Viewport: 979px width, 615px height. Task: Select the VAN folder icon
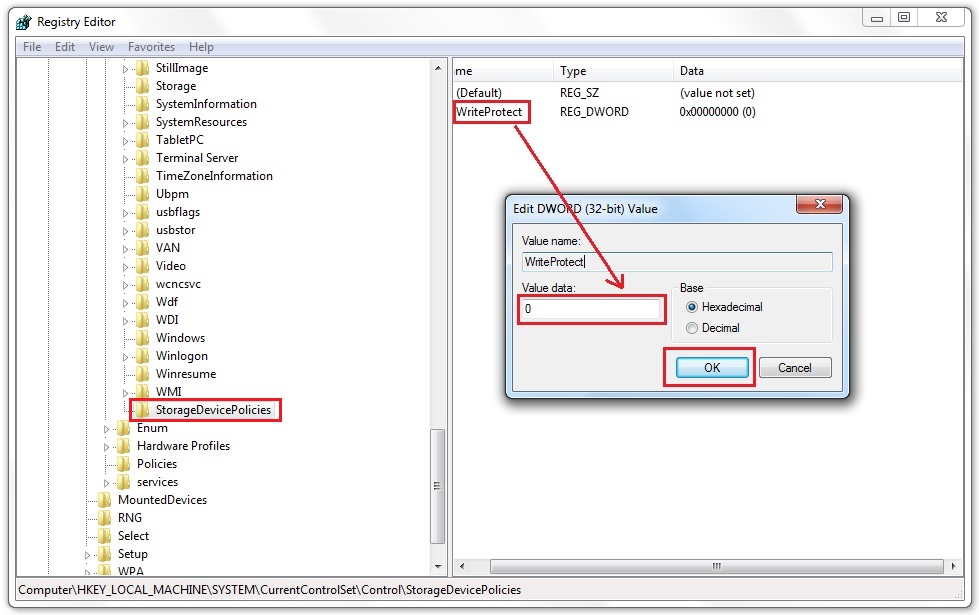[x=142, y=248]
